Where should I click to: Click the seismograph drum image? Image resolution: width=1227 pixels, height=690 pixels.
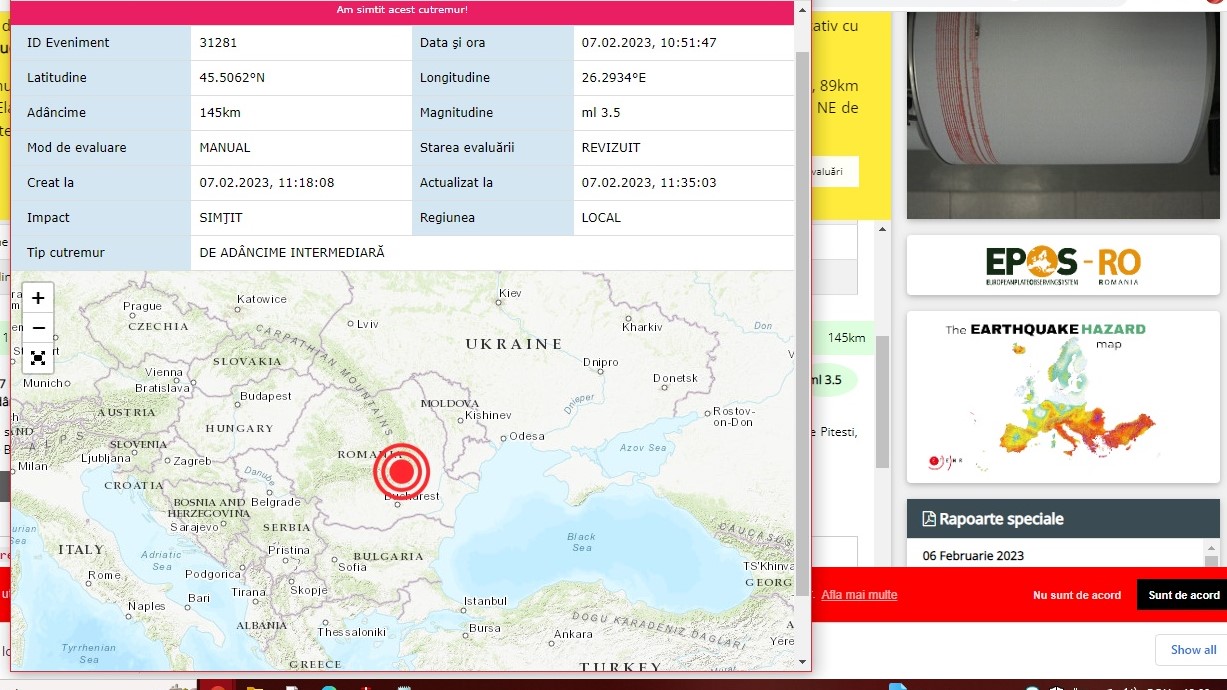[1062, 115]
